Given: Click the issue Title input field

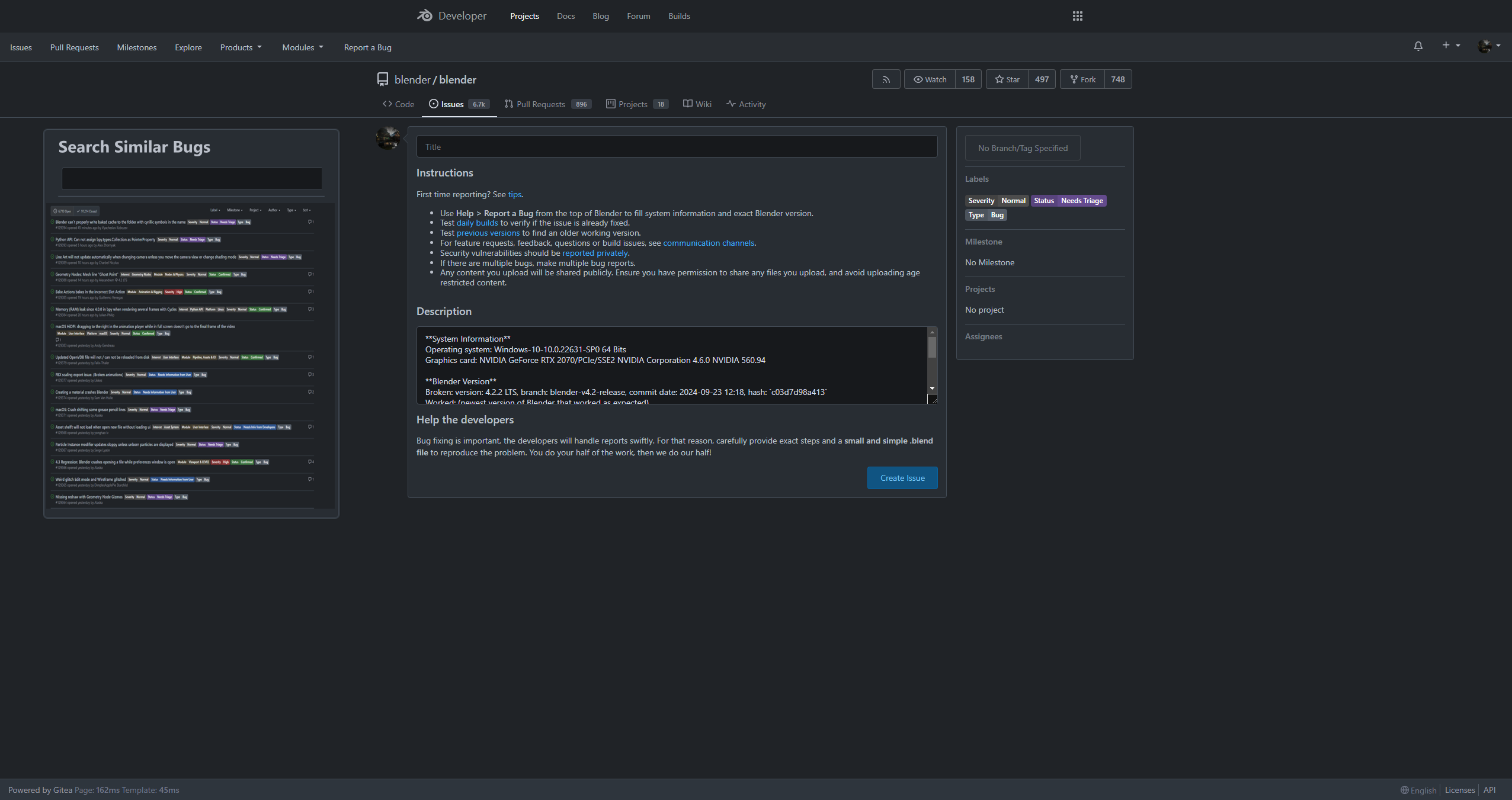Looking at the screenshot, I should pos(677,147).
